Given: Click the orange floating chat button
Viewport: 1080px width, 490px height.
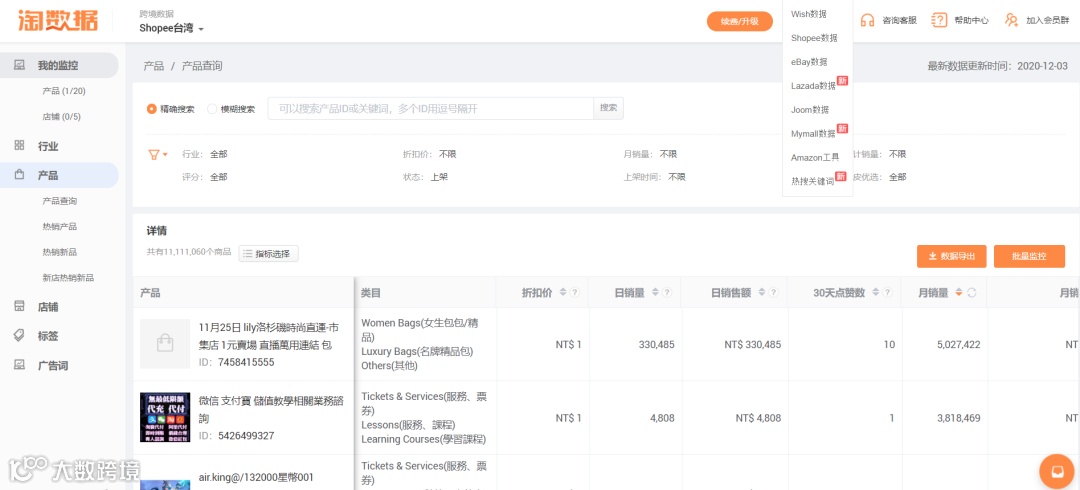Looking at the screenshot, I should pos(1056,471).
